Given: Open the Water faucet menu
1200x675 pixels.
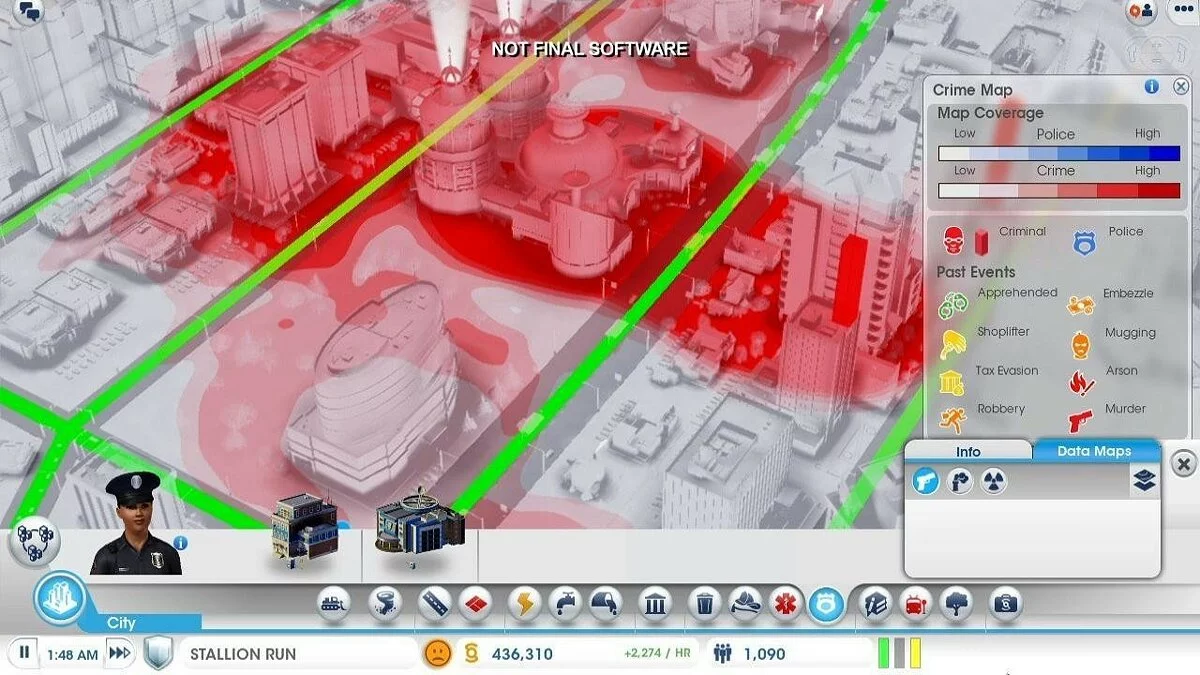Looking at the screenshot, I should point(565,603).
